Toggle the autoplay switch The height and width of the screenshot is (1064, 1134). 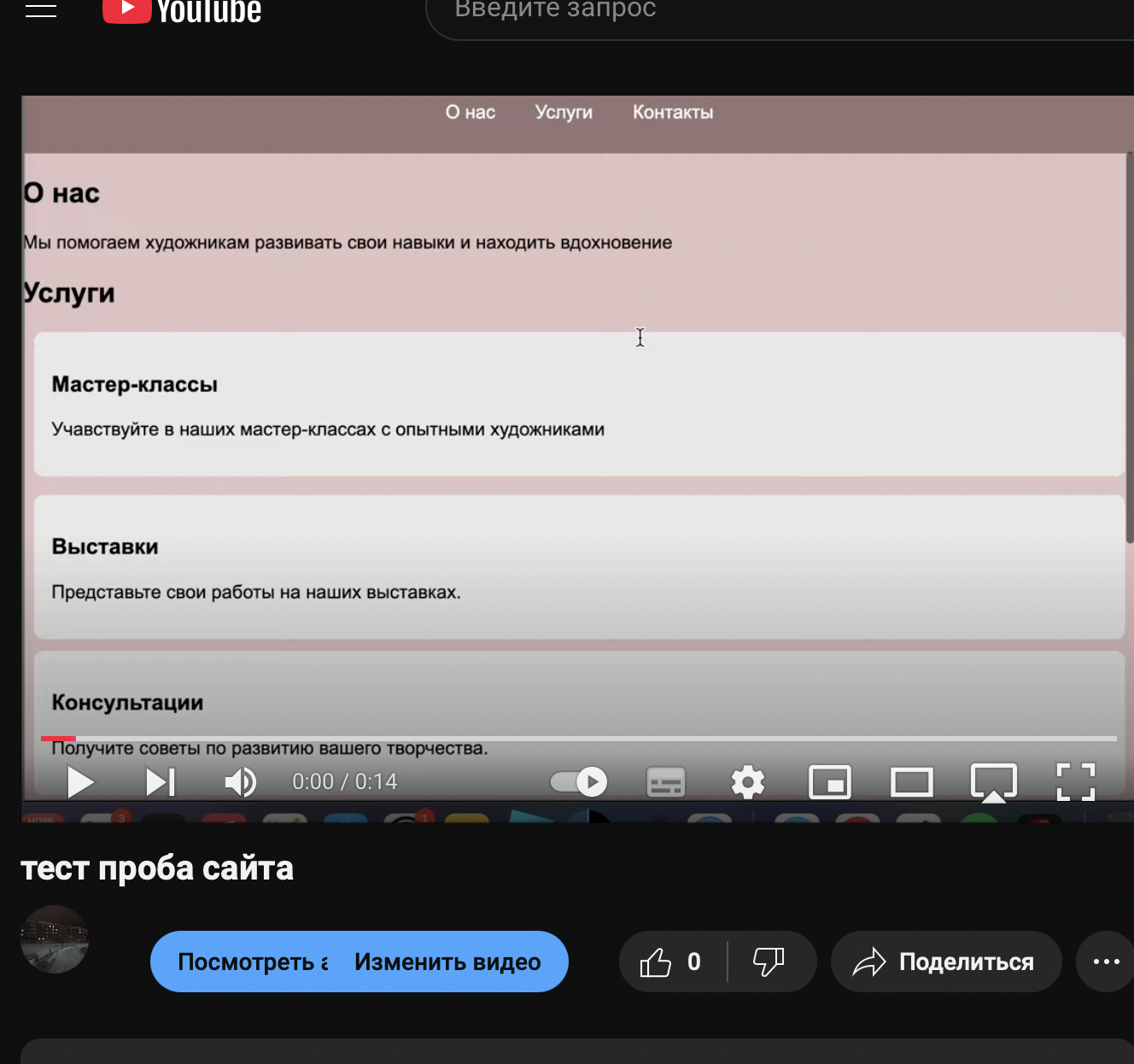click(x=579, y=781)
